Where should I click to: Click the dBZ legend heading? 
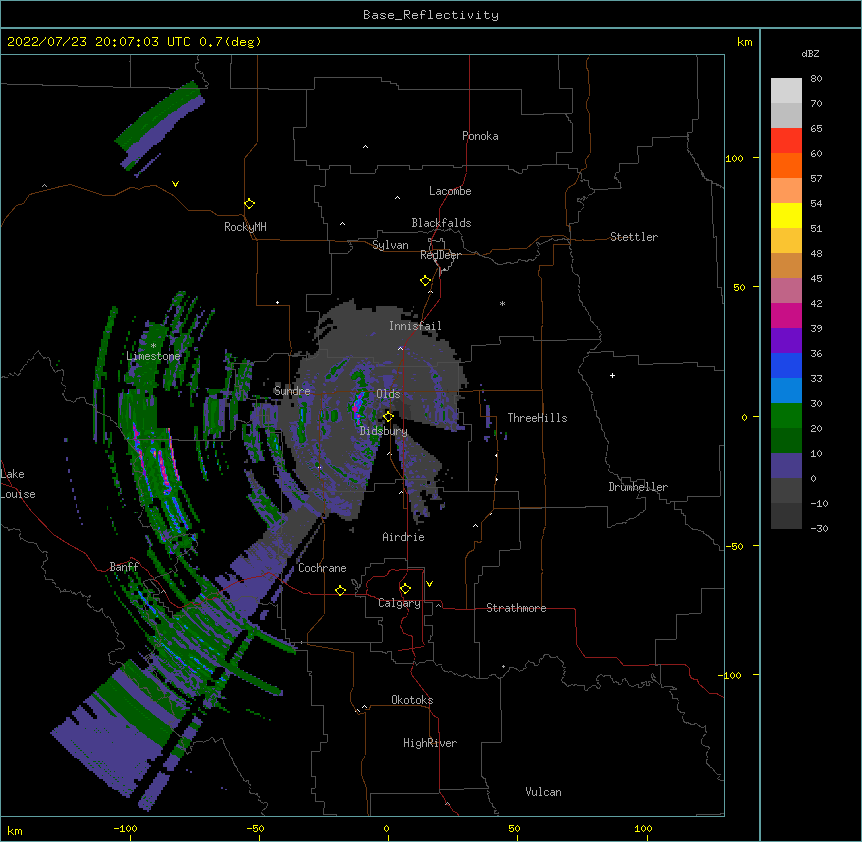[x=810, y=53]
